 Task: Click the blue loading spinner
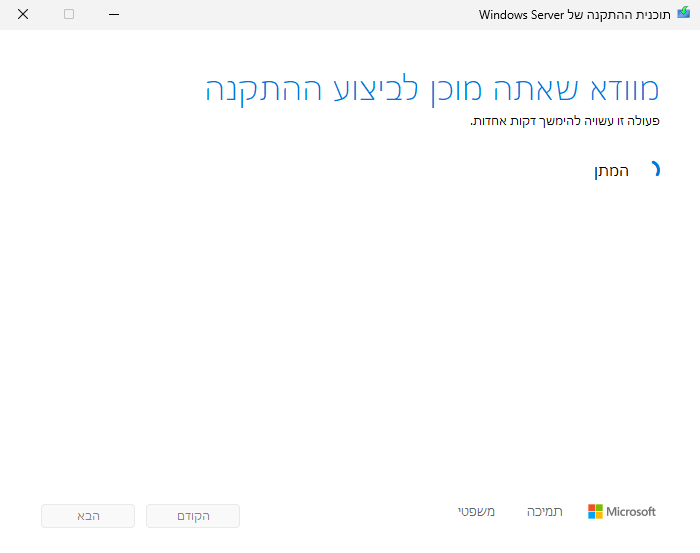point(654,170)
